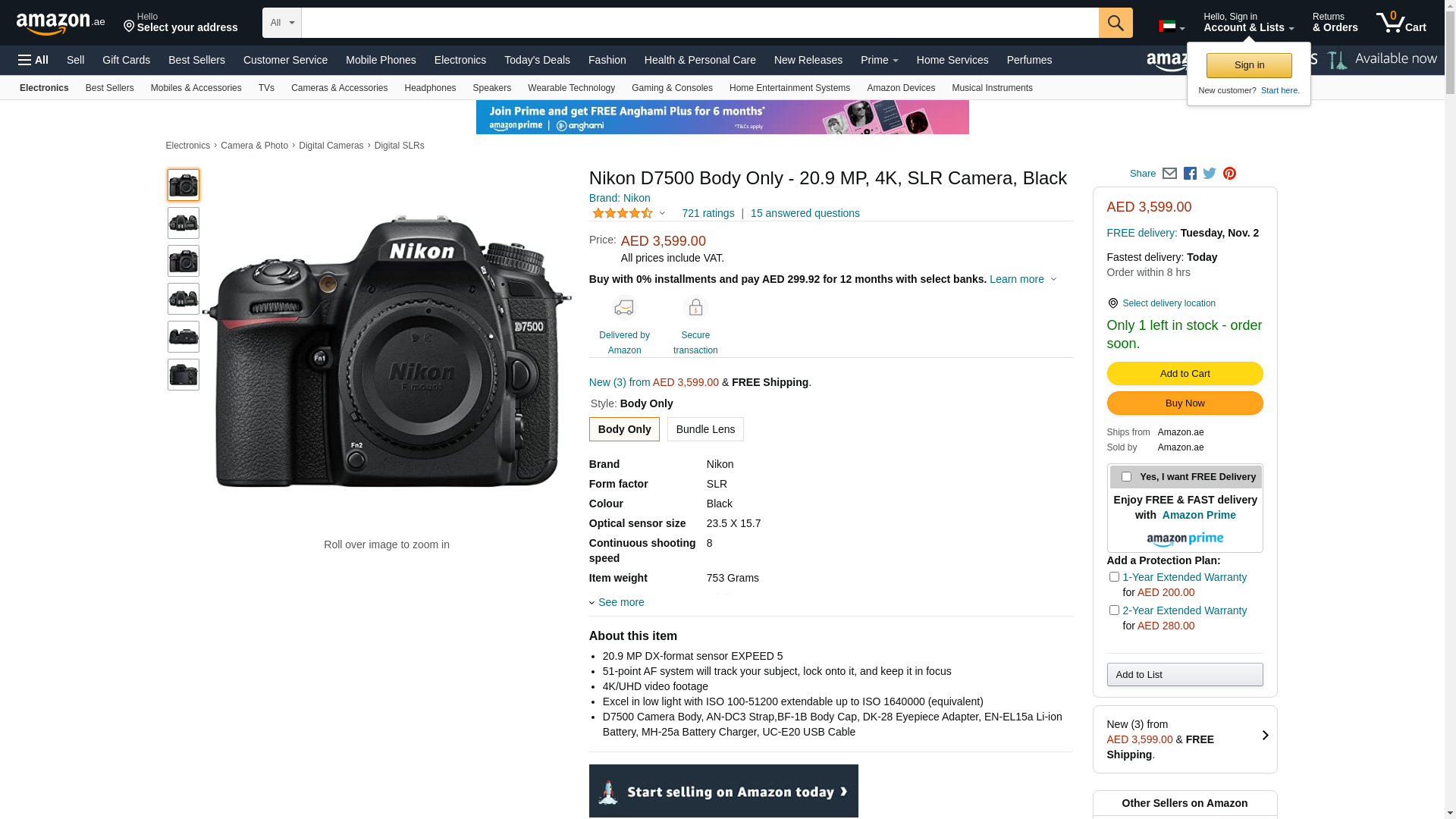Check the Yes, I want FREE Delivery box
Image resolution: width=1456 pixels, height=819 pixels.
point(1126,477)
